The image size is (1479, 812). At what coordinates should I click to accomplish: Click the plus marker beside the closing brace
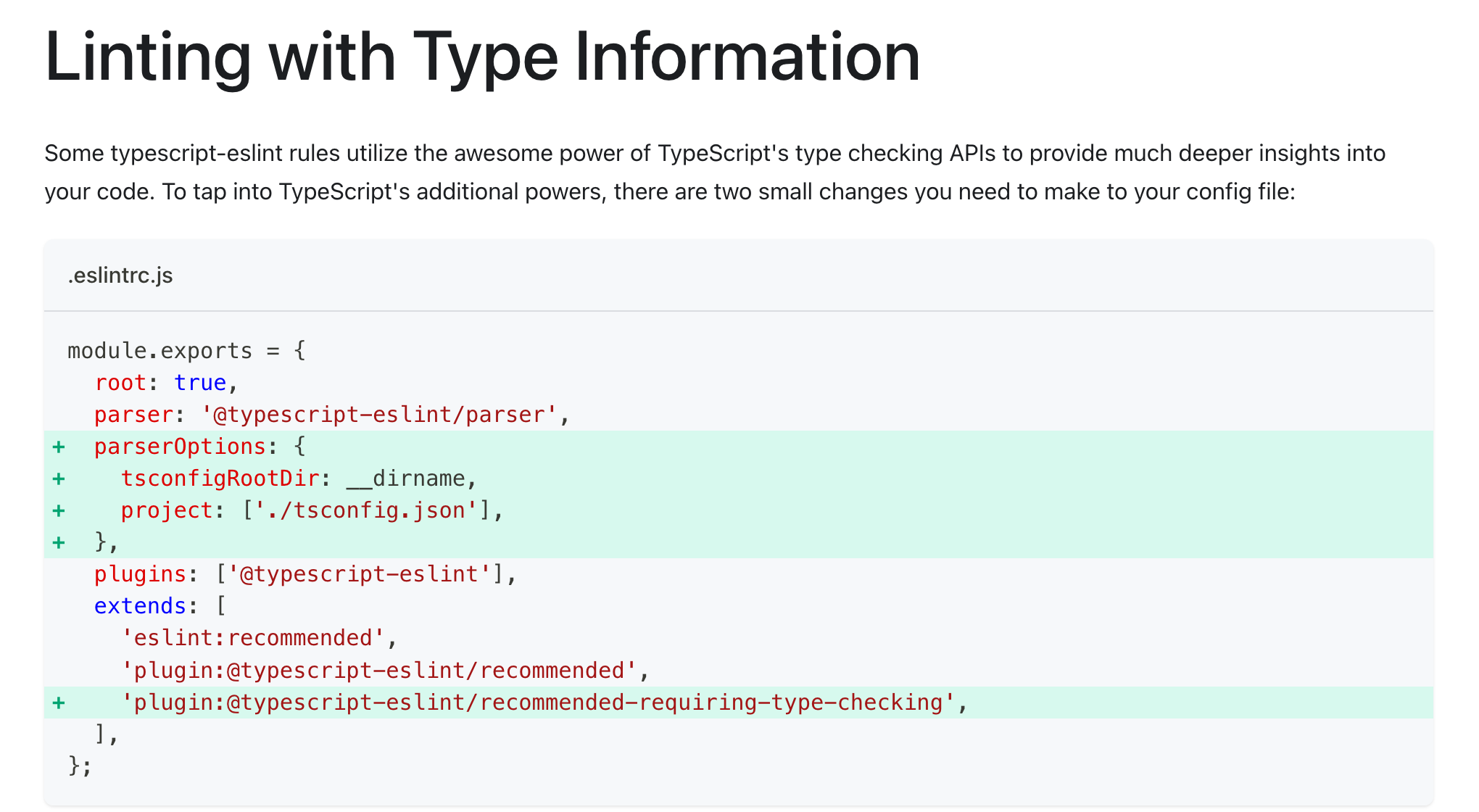pyautogui.click(x=59, y=542)
